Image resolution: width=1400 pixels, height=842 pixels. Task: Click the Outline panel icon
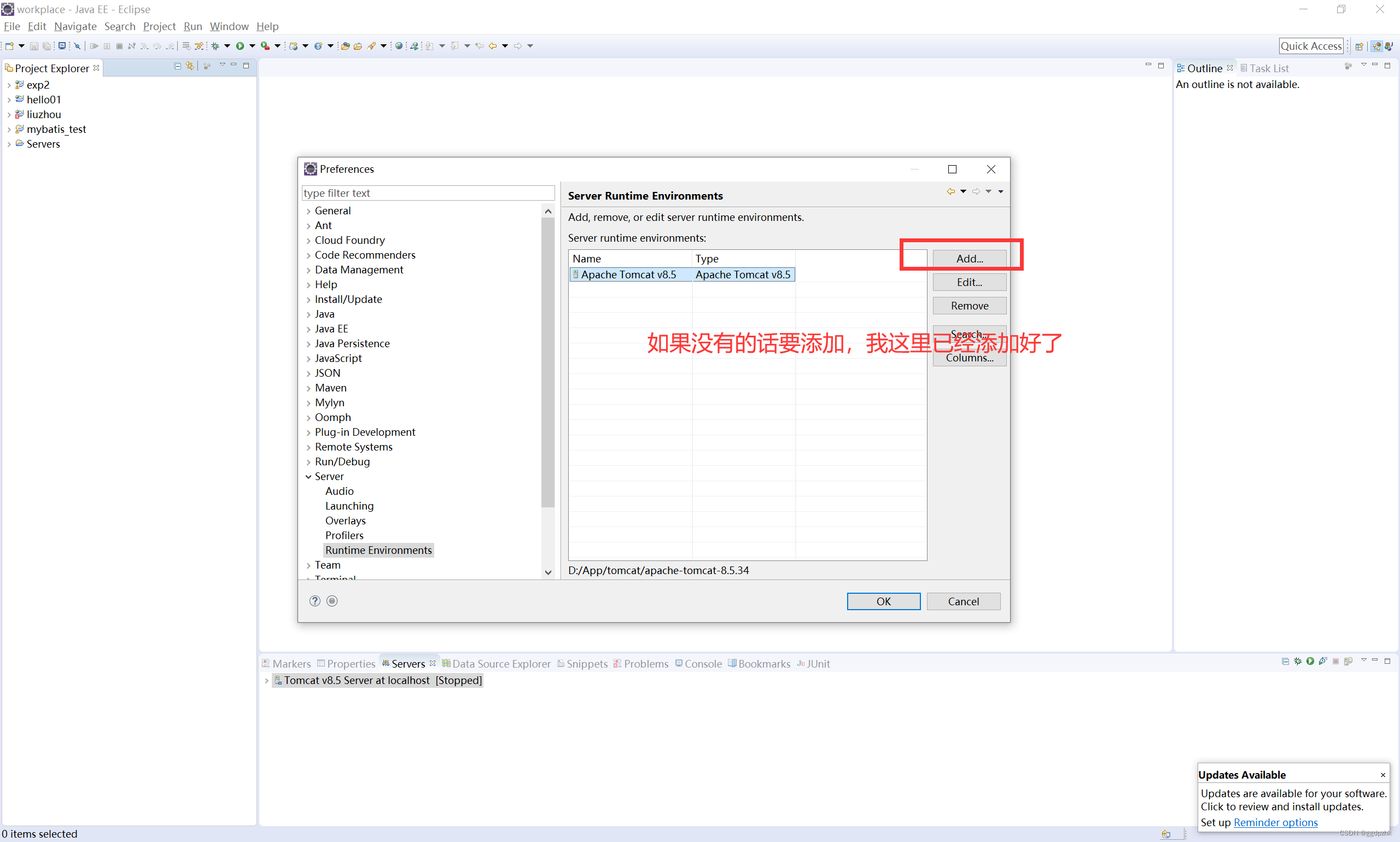point(1185,68)
